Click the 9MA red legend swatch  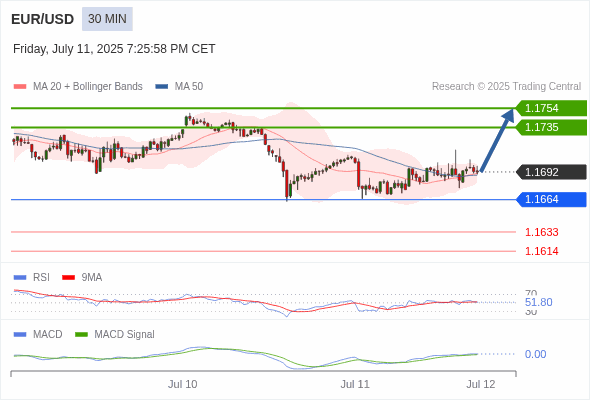coord(68,278)
